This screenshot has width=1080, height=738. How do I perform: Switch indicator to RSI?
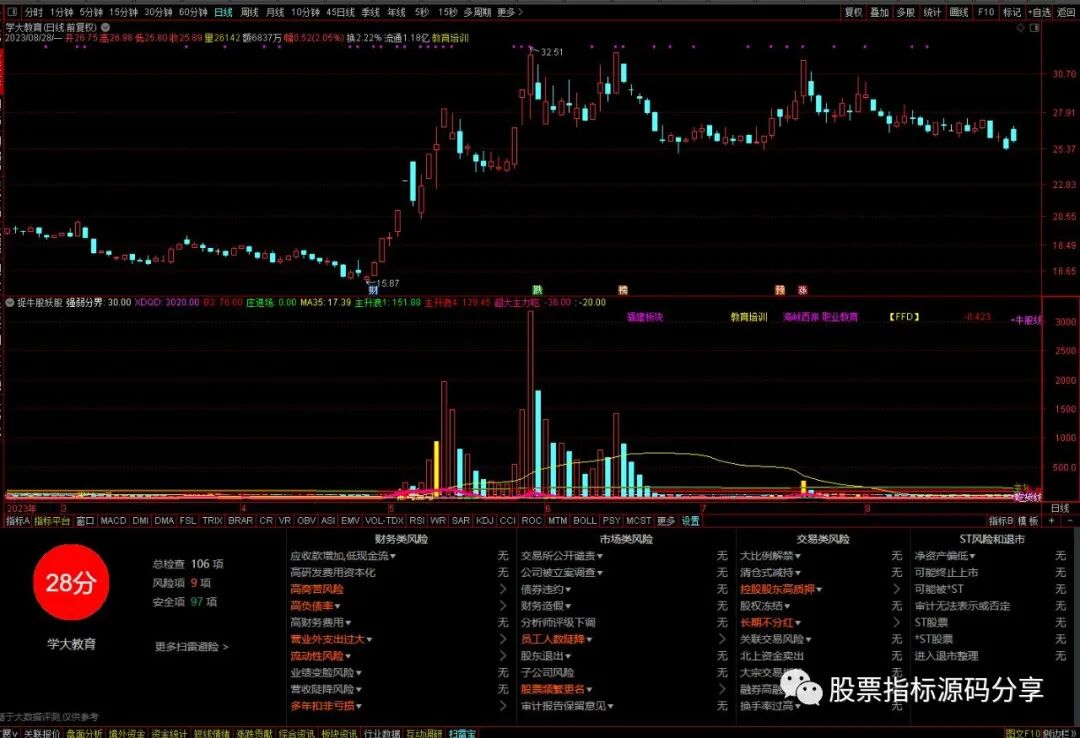click(417, 521)
